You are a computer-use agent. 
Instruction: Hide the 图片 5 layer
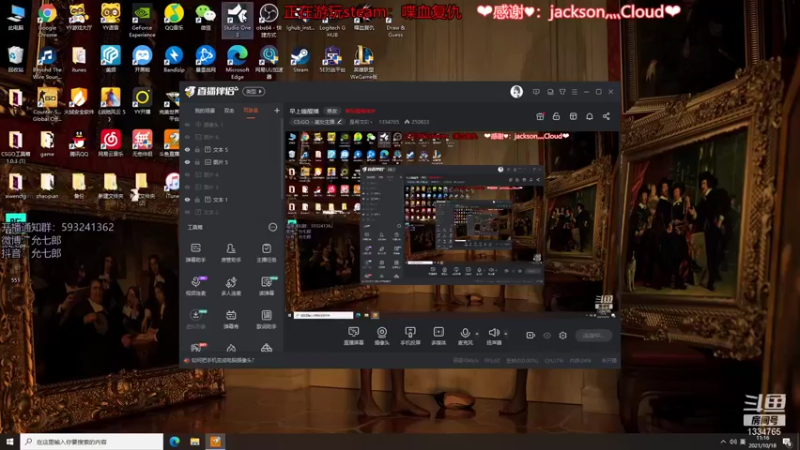point(187,162)
